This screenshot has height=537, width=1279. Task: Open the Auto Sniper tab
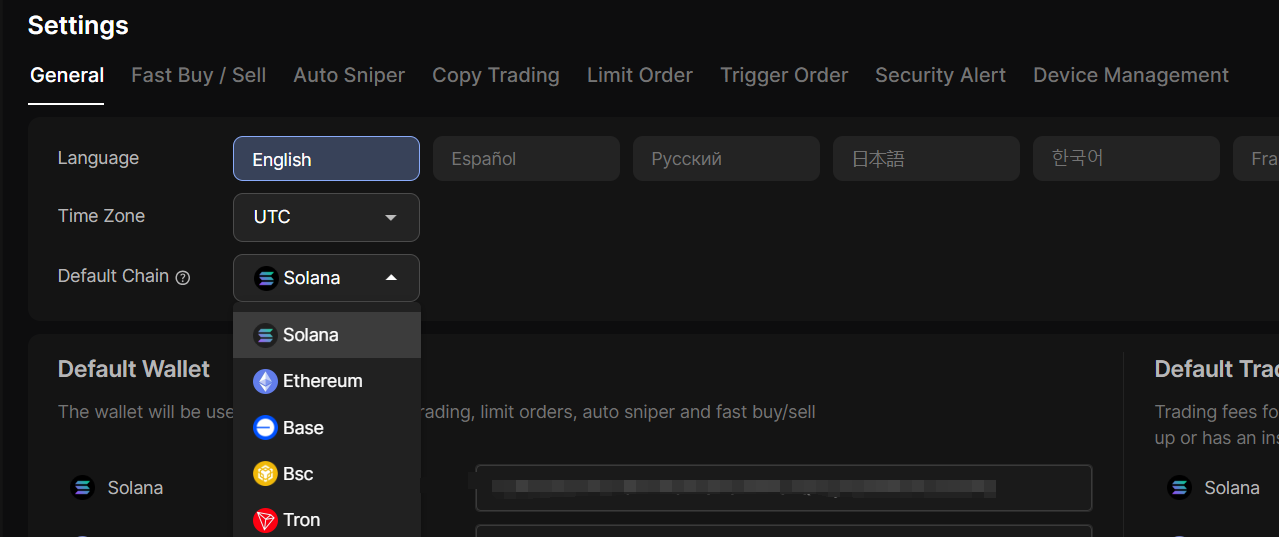349,75
